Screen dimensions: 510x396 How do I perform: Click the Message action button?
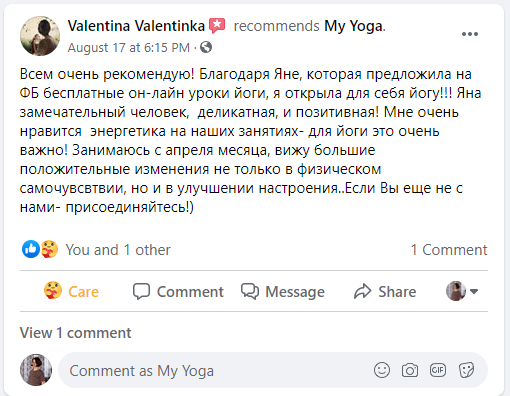coord(283,291)
